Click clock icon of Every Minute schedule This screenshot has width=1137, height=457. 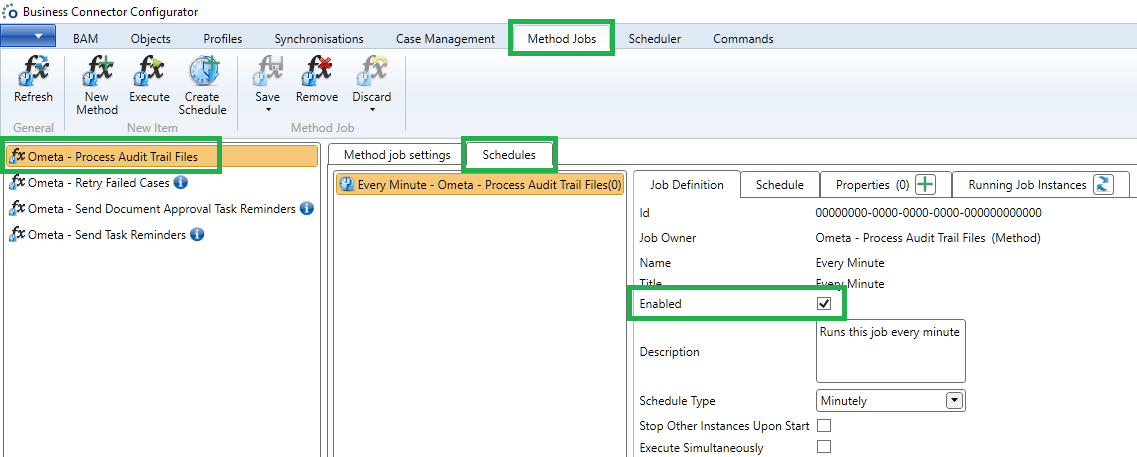(347, 185)
